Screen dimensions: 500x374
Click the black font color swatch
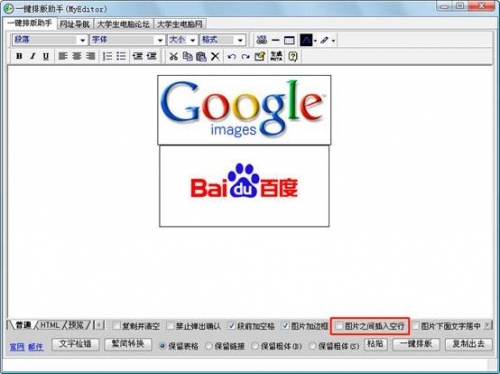[x=306, y=40]
